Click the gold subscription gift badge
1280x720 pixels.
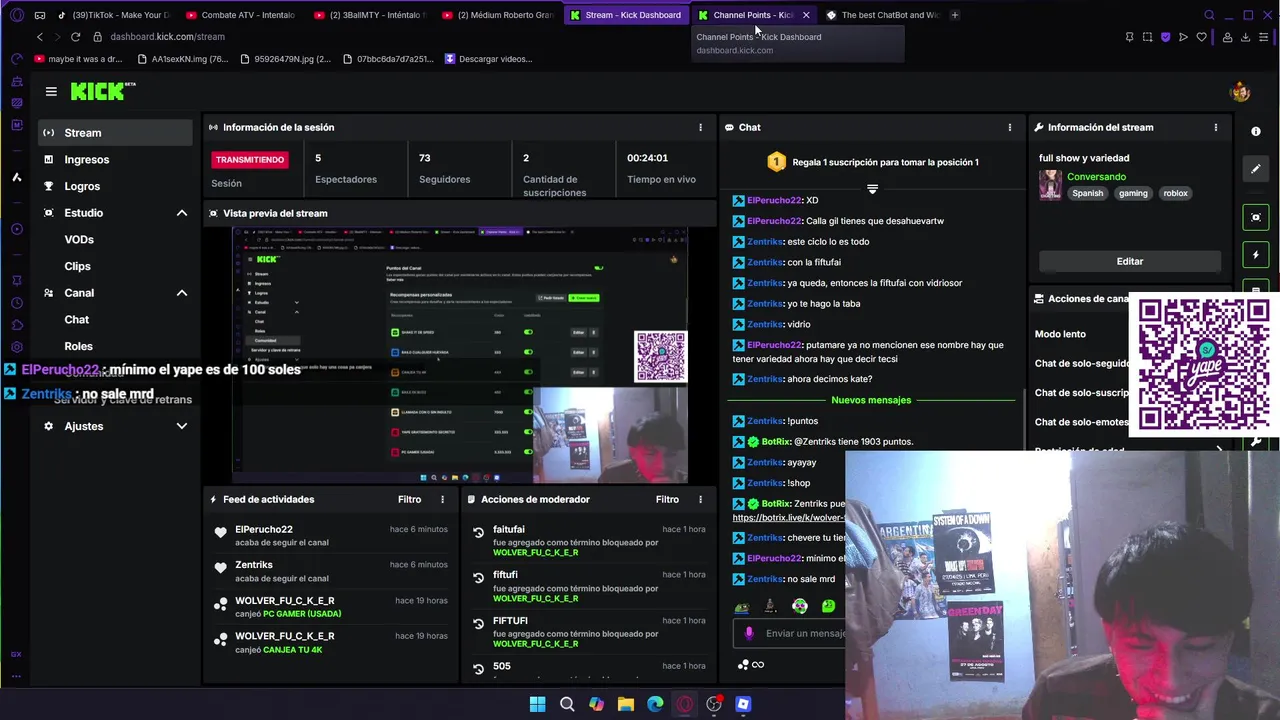[x=776, y=162]
